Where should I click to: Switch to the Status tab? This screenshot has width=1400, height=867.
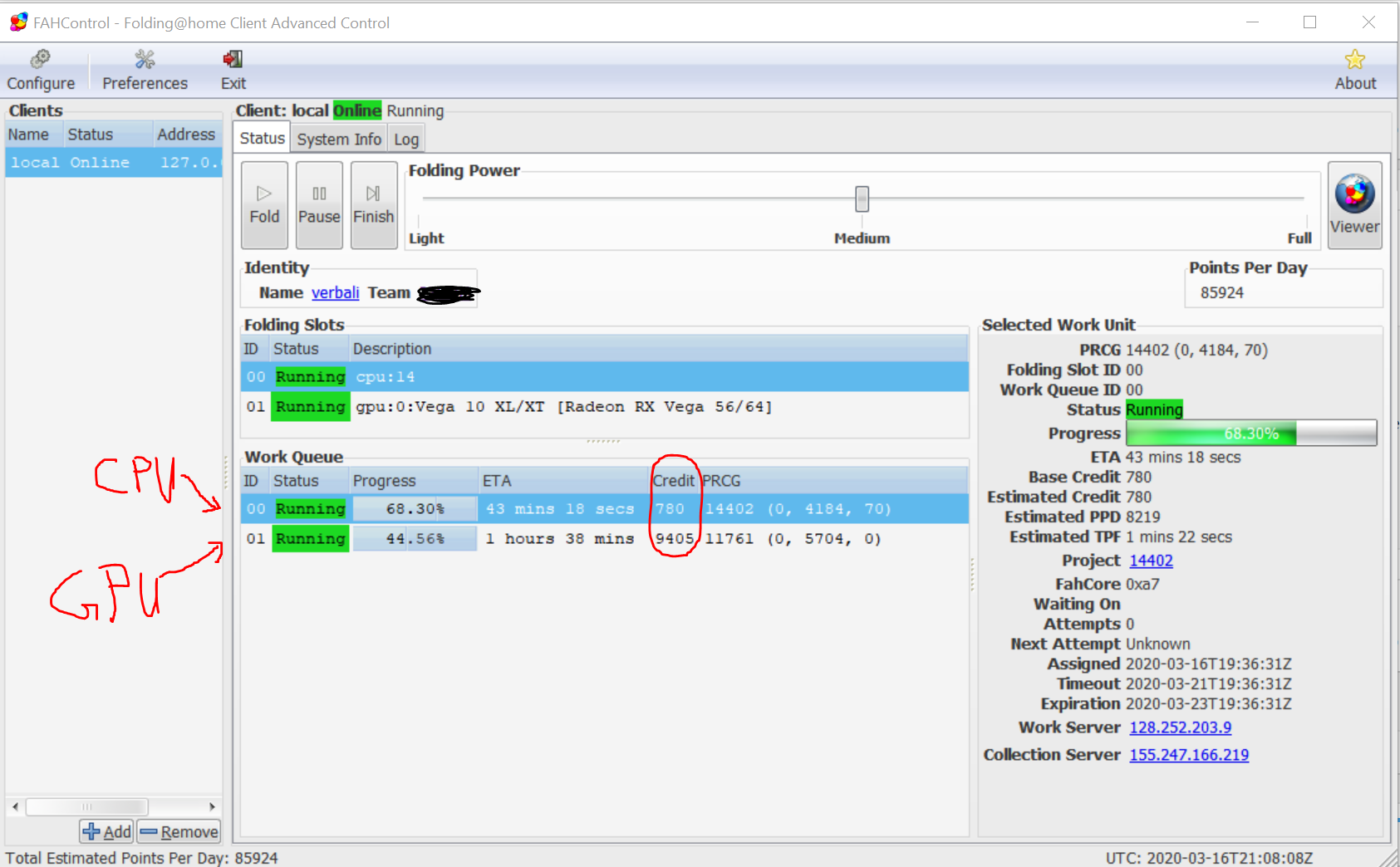pyautogui.click(x=262, y=138)
